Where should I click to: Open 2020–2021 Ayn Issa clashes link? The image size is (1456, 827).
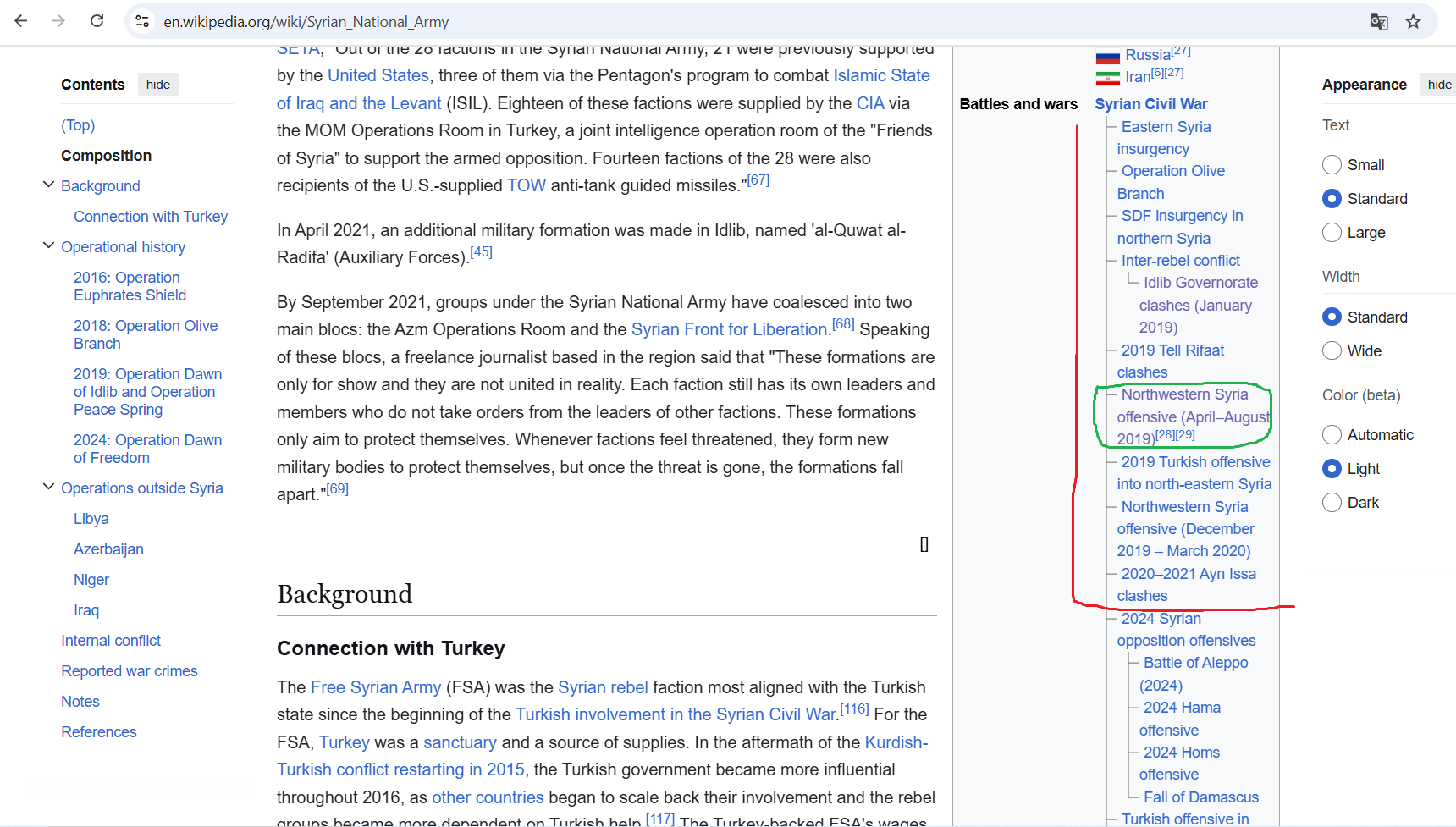coord(1187,585)
